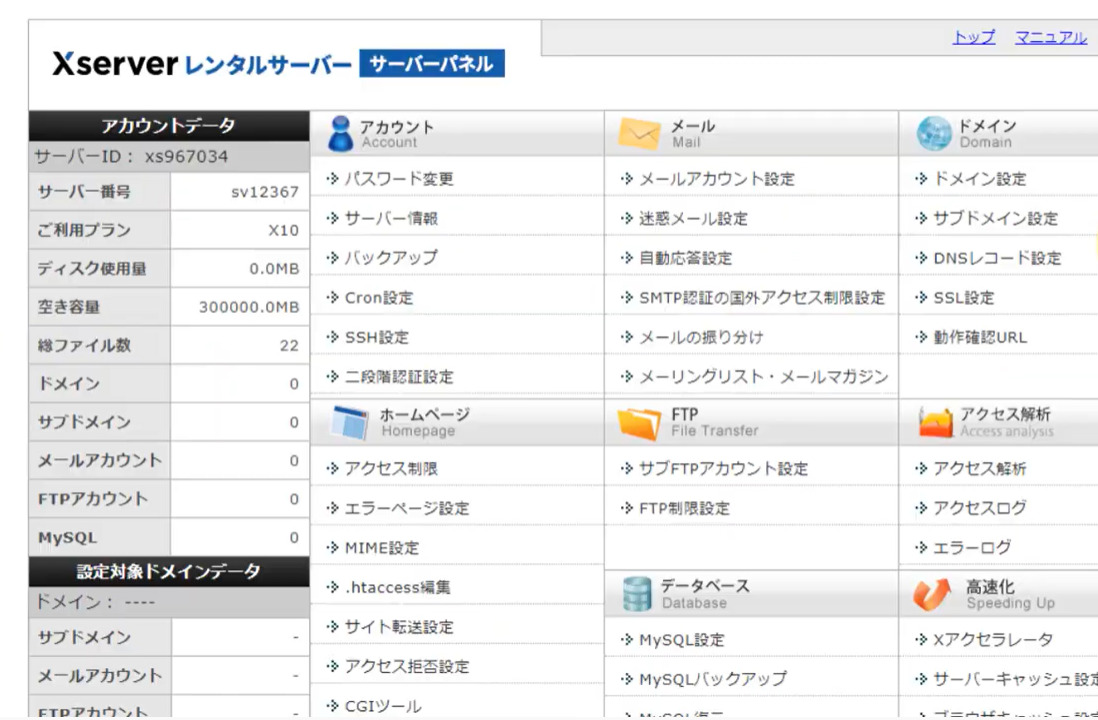Click the Access analysis chart icon
This screenshot has height=720, width=1098.
point(936,422)
